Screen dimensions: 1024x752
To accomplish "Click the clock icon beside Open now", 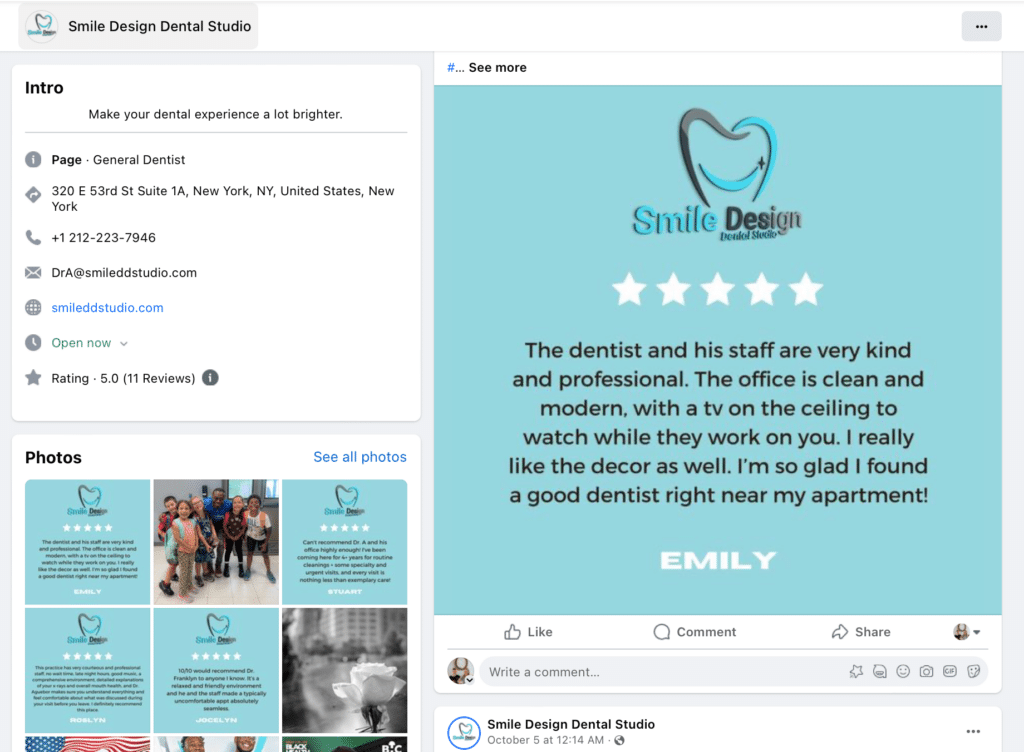I will tap(33, 343).
